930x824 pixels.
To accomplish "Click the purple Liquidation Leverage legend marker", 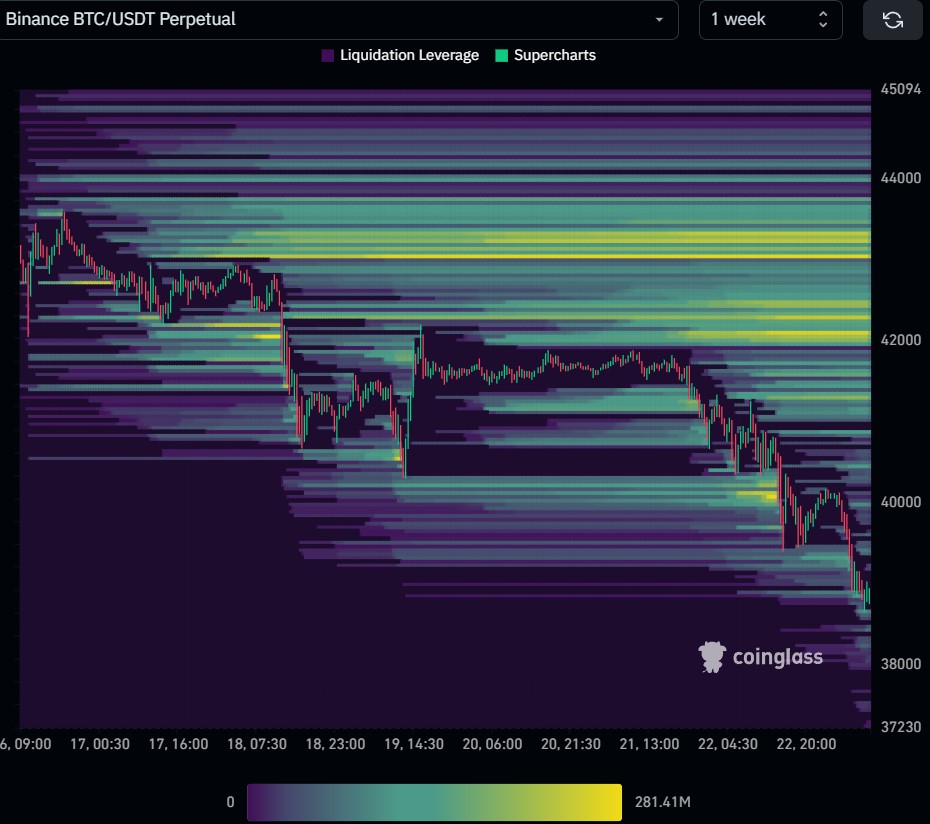I will (x=327, y=55).
